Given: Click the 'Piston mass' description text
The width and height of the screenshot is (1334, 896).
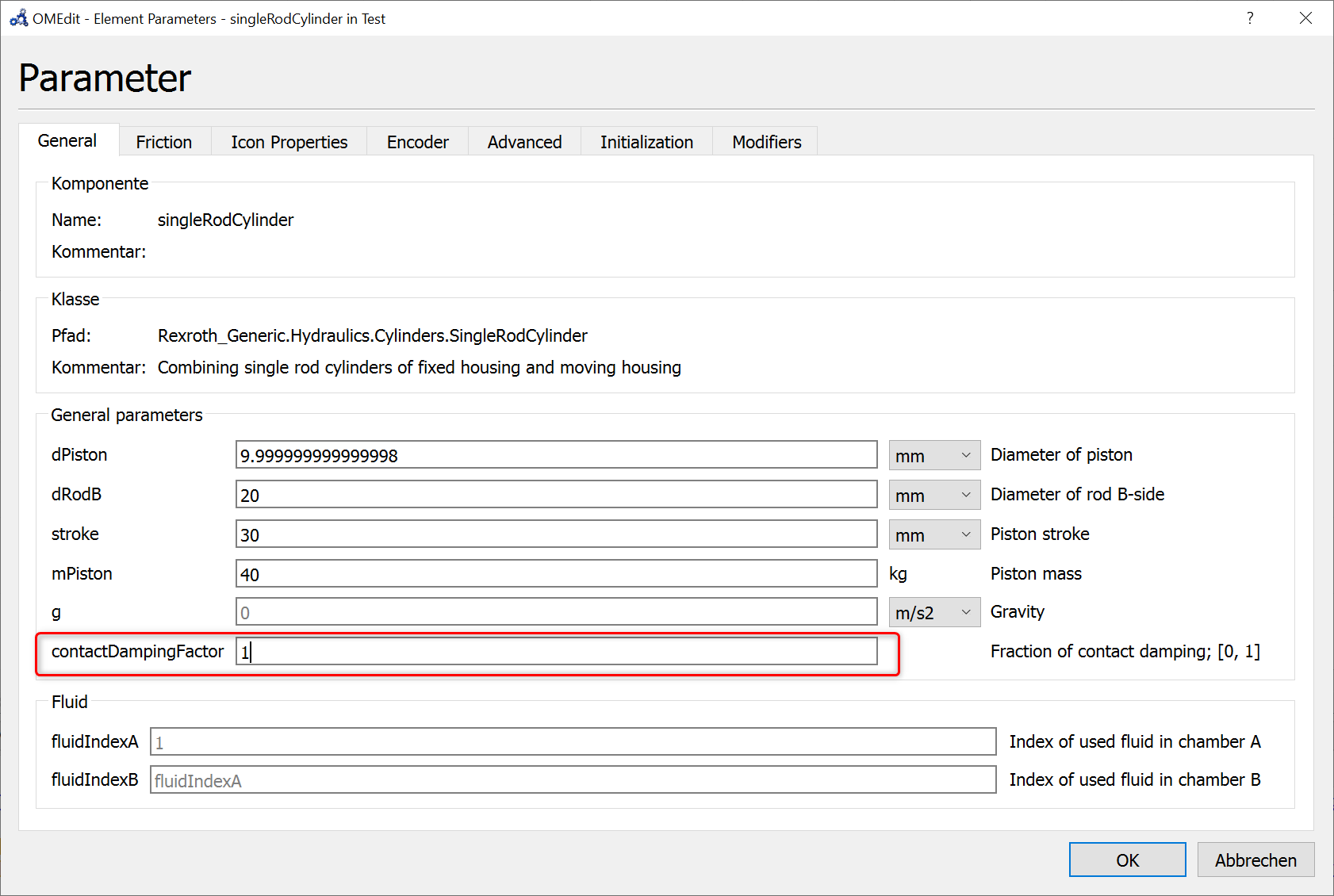Looking at the screenshot, I should click(1036, 574).
